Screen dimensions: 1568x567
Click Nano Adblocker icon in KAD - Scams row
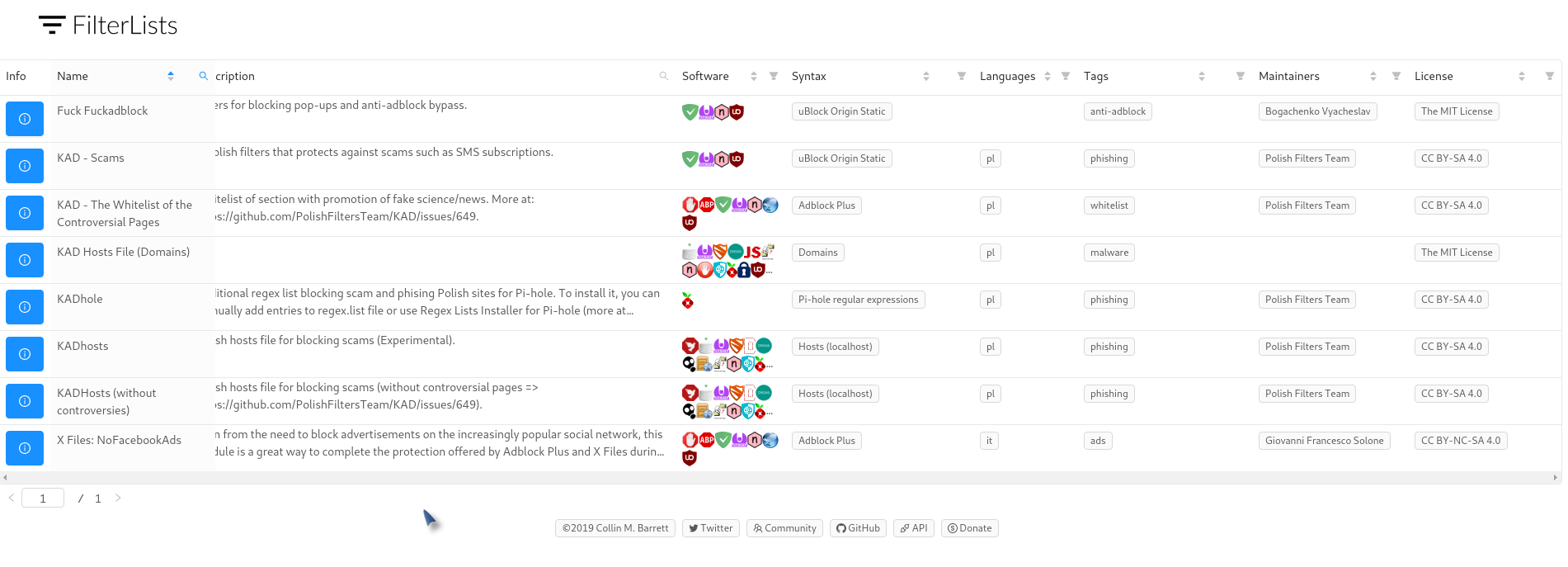721,158
